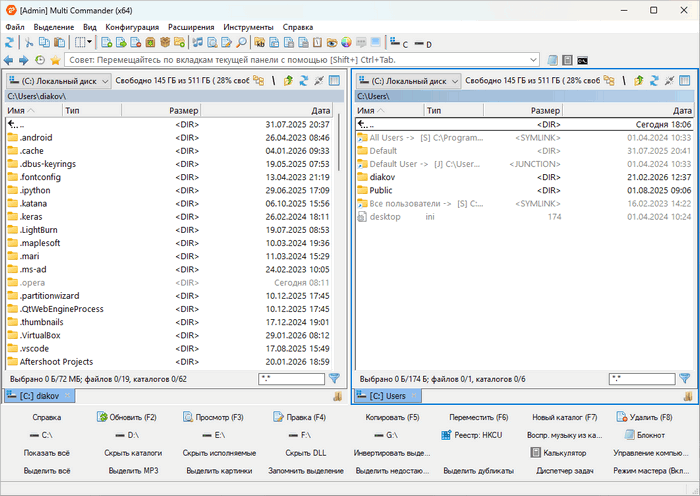Click the pack archive box icon
The width and height of the screenshot is (700, 496).
coord(150,43)
